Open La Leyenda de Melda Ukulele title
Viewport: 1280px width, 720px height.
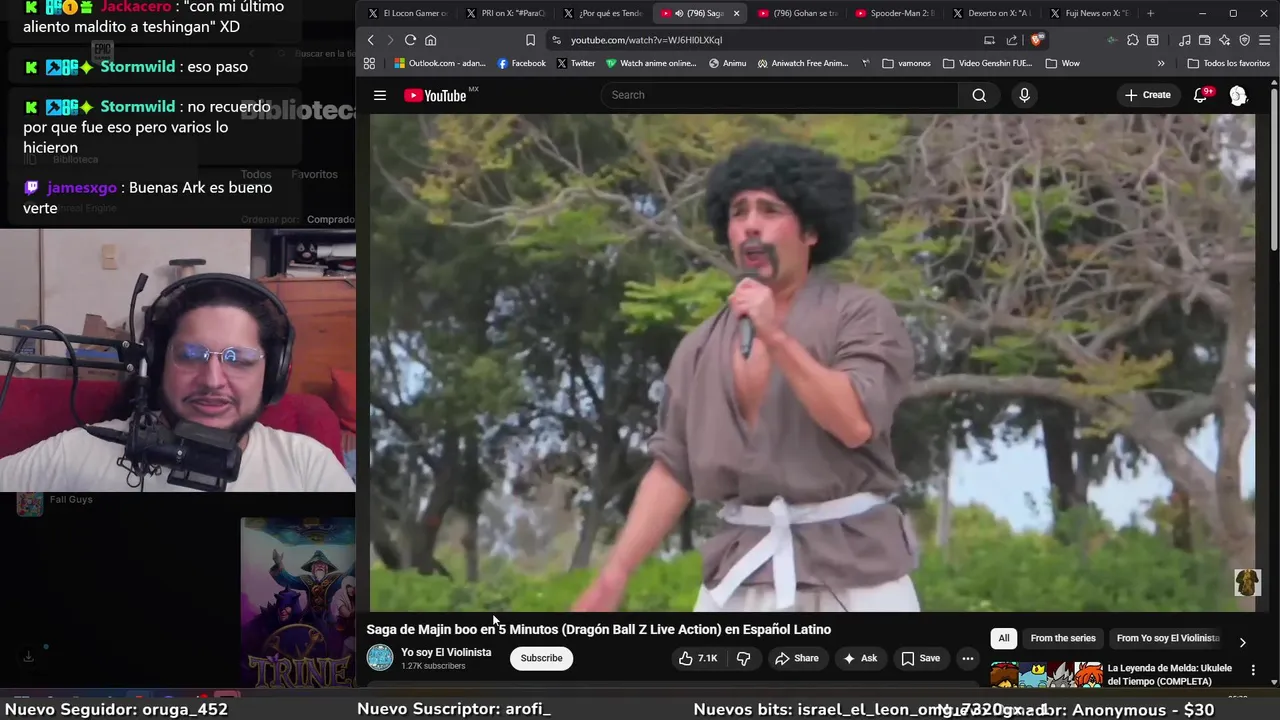(1169, 675)
